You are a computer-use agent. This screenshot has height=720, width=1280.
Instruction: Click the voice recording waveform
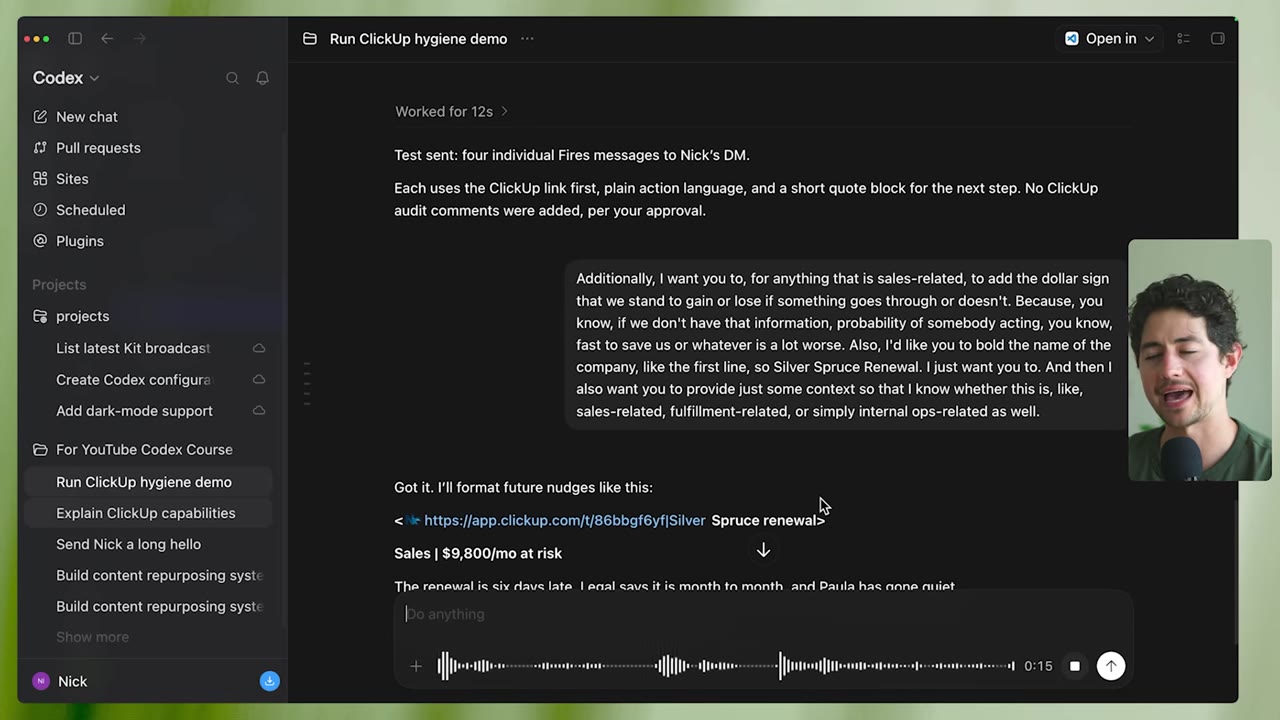(x=726, y=666)
